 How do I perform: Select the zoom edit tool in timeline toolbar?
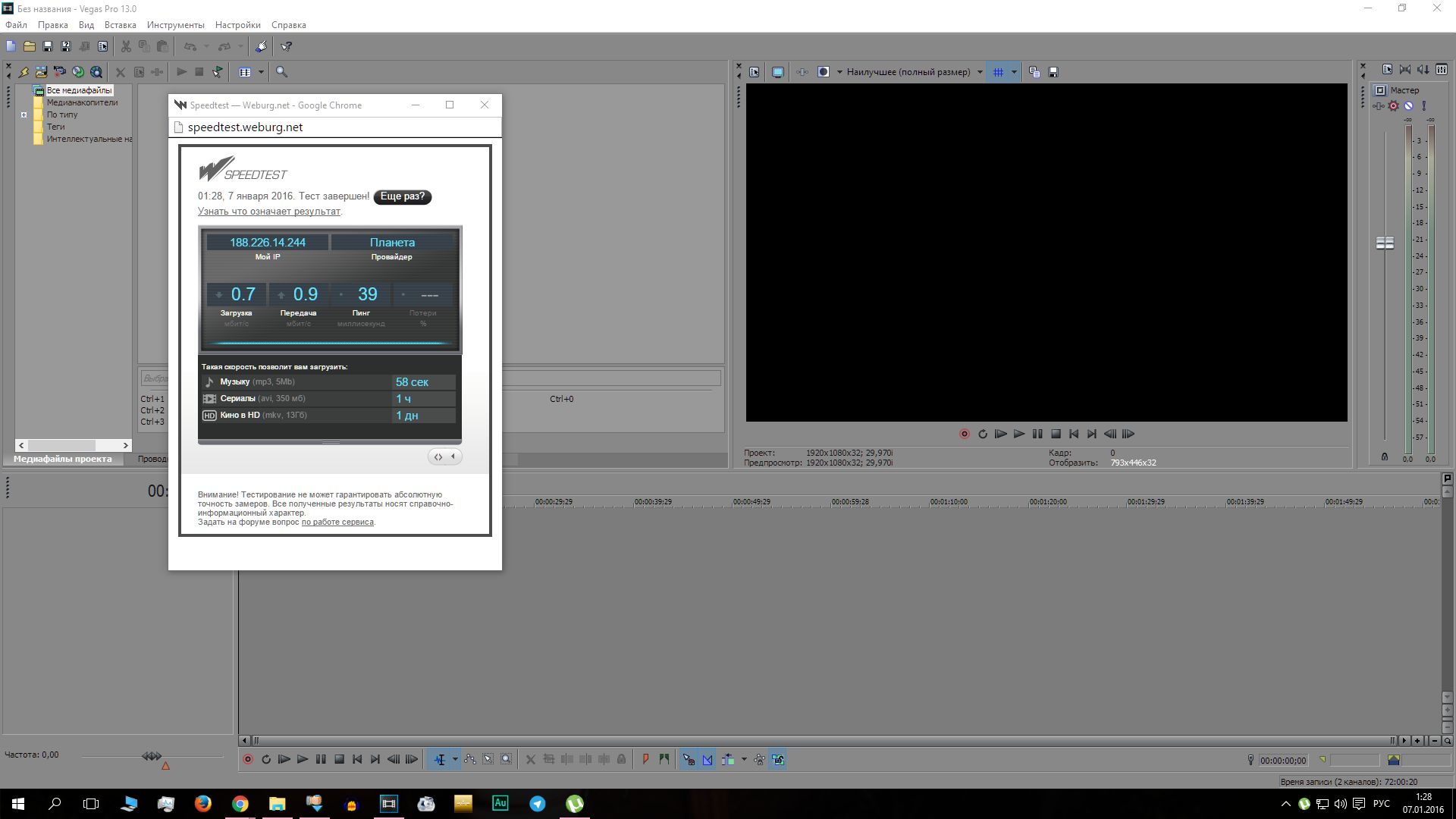(x=507, y=759)
